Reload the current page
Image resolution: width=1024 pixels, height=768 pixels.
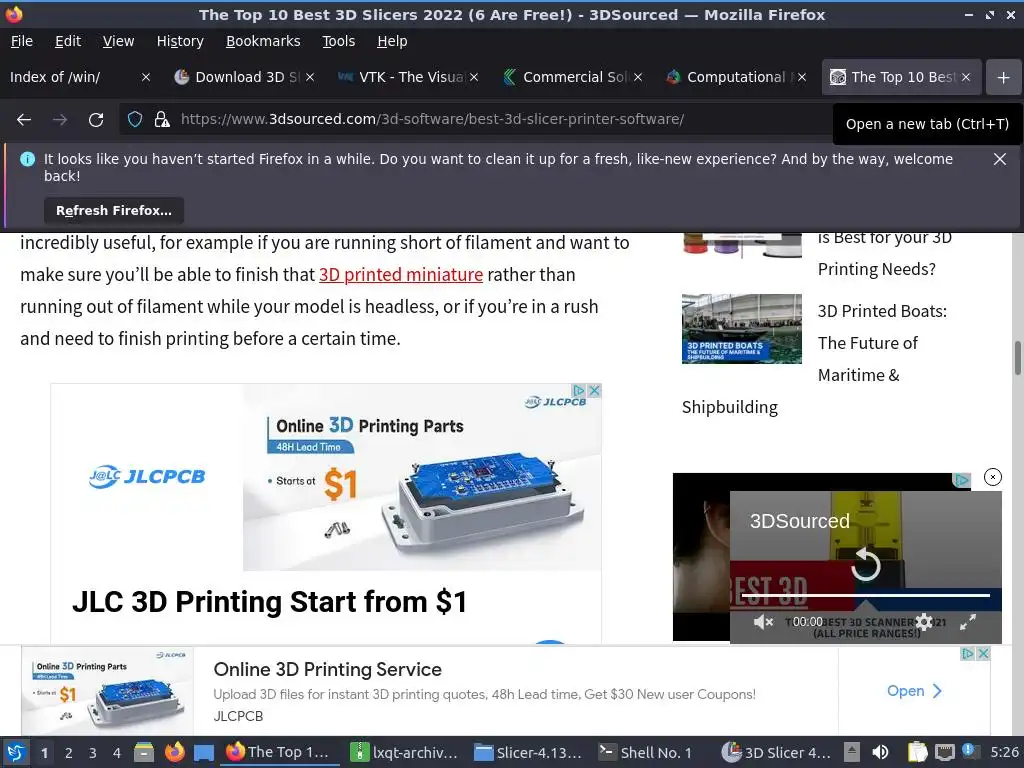click(x=96, y=120)
